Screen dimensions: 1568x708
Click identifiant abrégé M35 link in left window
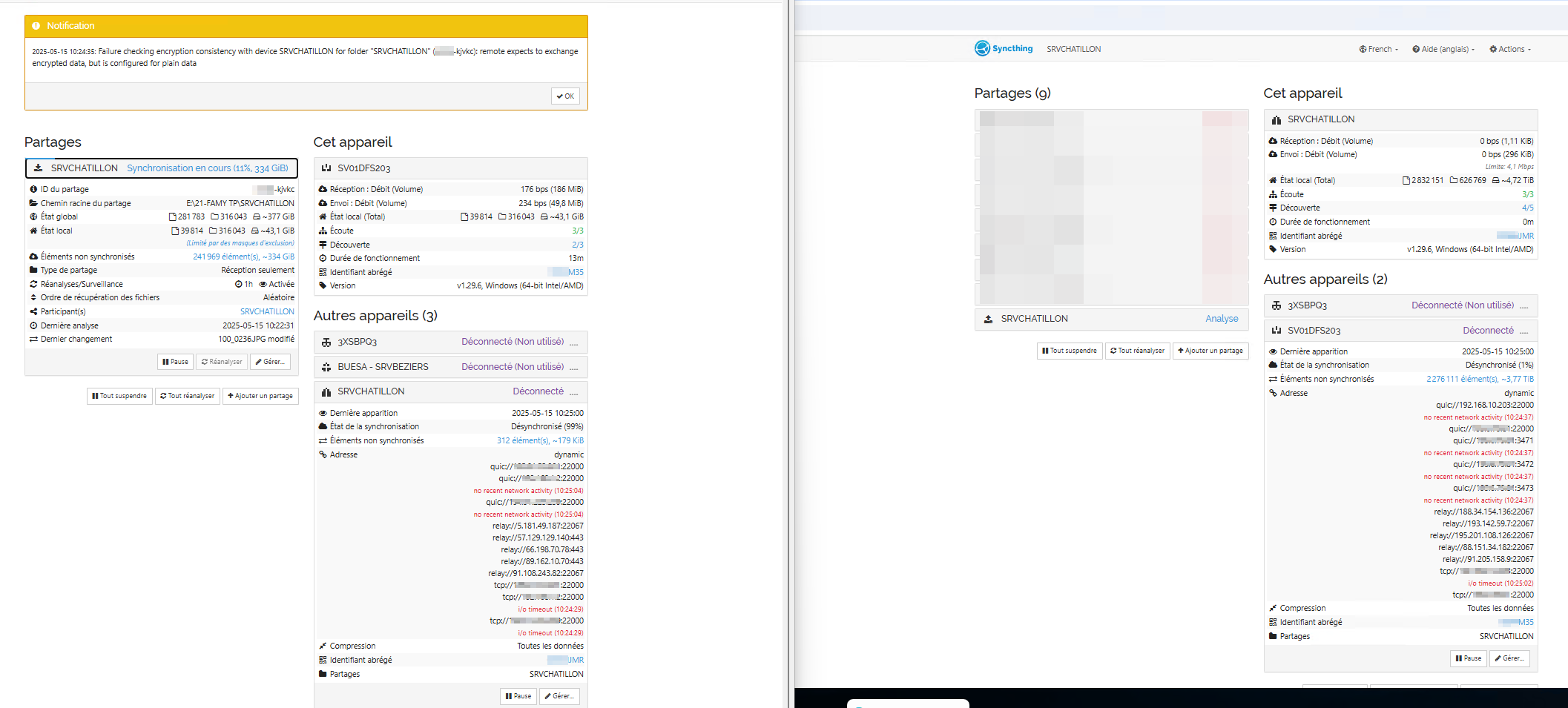[x=565, y=272]
